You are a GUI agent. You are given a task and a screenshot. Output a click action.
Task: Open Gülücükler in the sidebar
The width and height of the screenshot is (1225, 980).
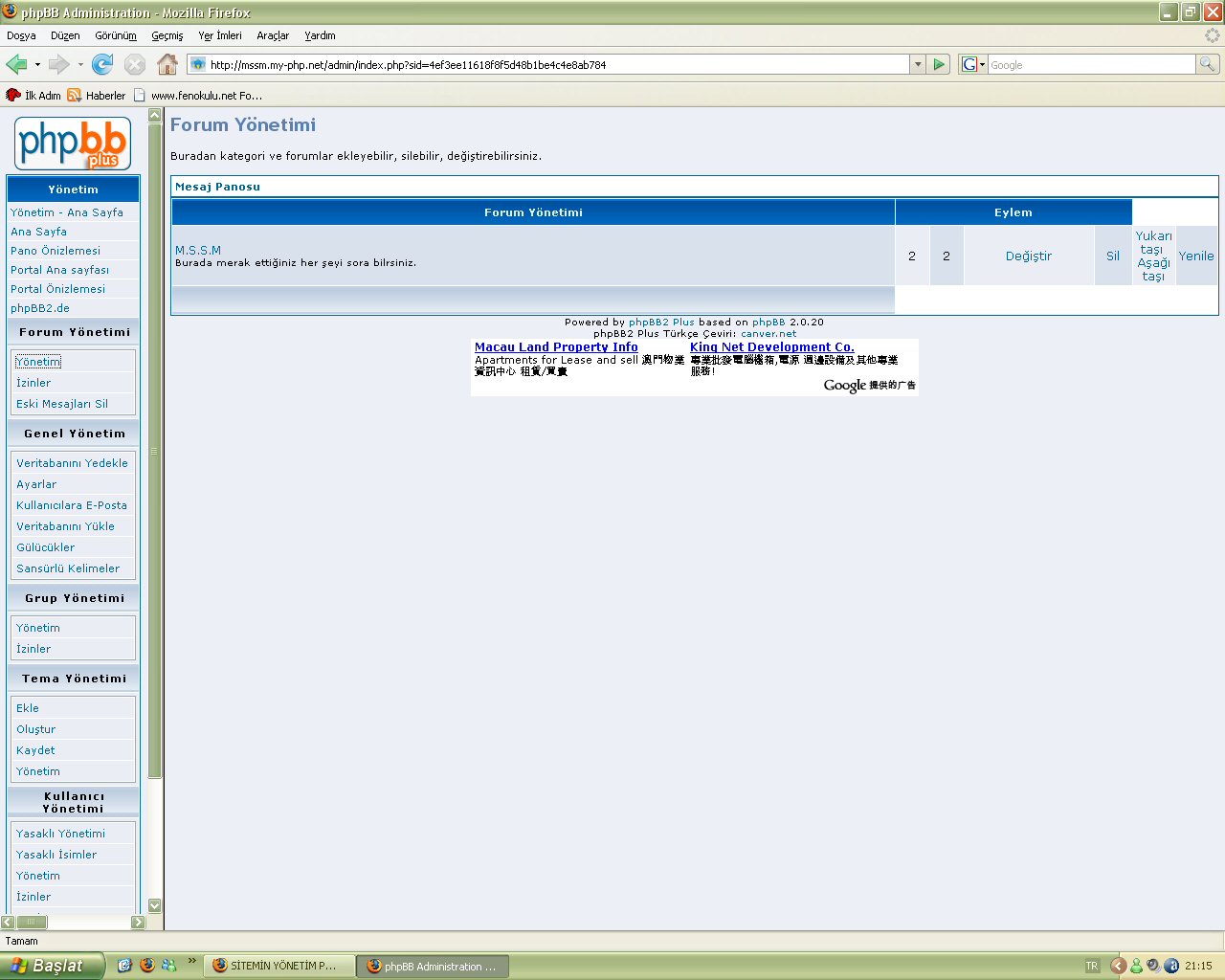click(45, 547)
